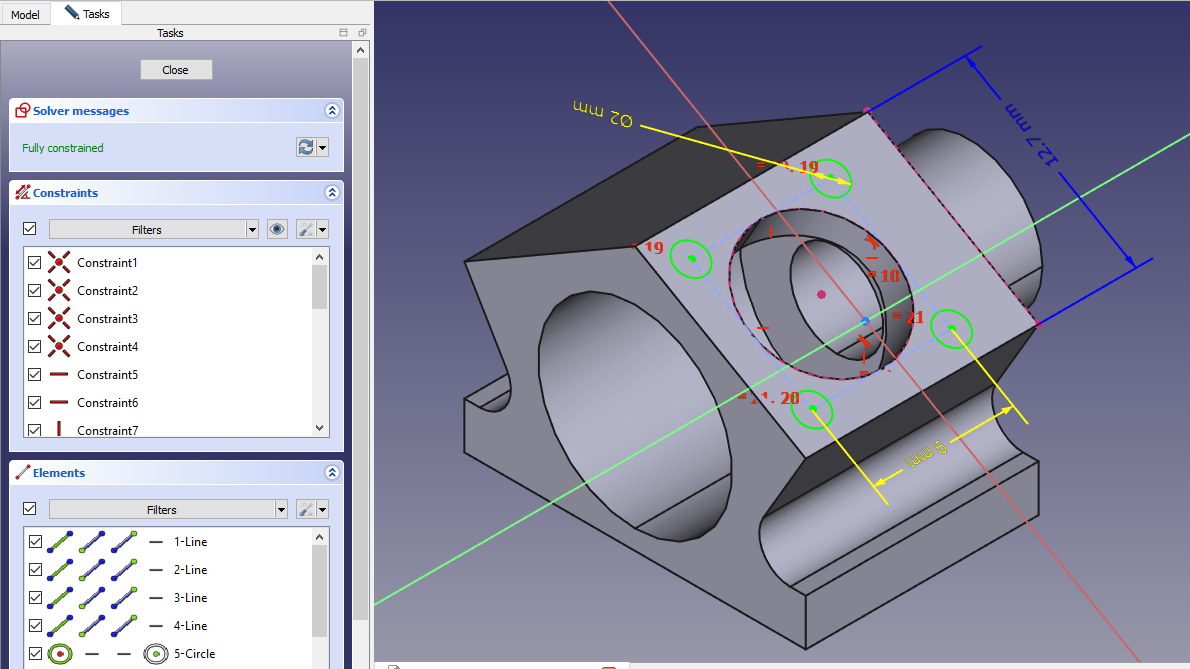
Task: Open the Elements Filters dropdown
Action: click(280, 510)
